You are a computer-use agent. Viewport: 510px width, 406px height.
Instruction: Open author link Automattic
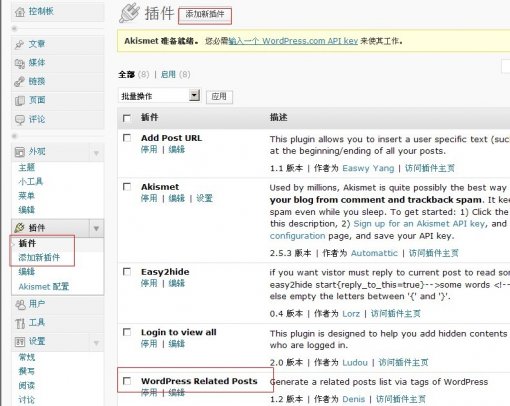[374, 253]
